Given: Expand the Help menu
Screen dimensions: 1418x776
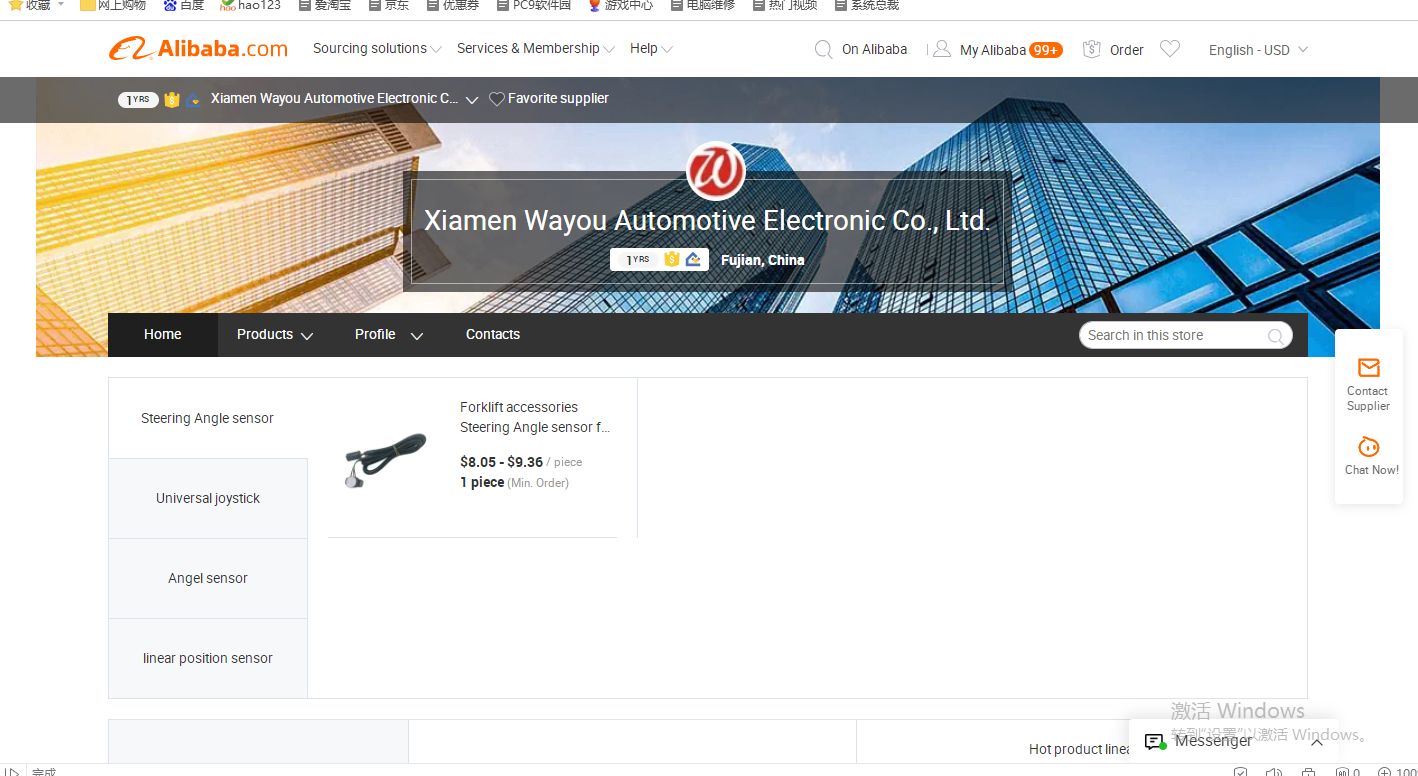Looking at the screenshot, I should click(x=651, y=48).
